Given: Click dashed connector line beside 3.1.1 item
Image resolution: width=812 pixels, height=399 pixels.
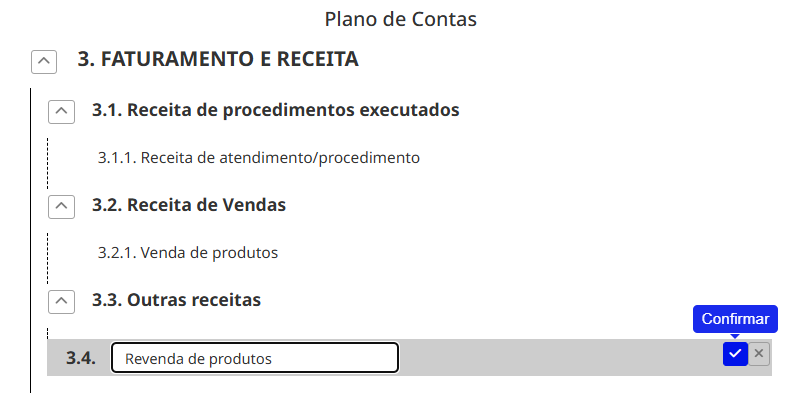Looking at the screenshot, I should pyautogui.click(x=48, y=163).
